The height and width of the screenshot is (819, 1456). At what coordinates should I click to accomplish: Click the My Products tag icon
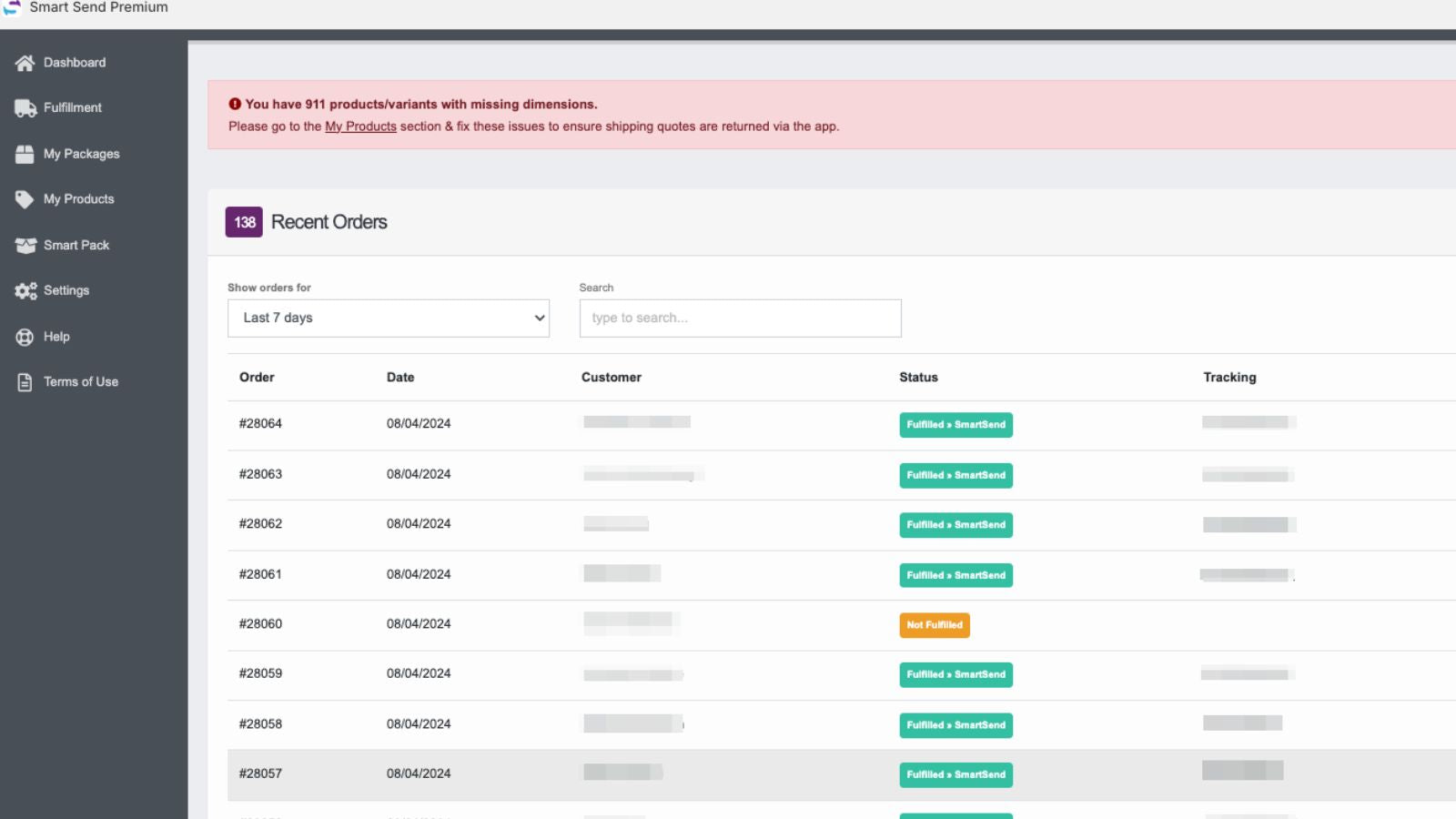25,199
